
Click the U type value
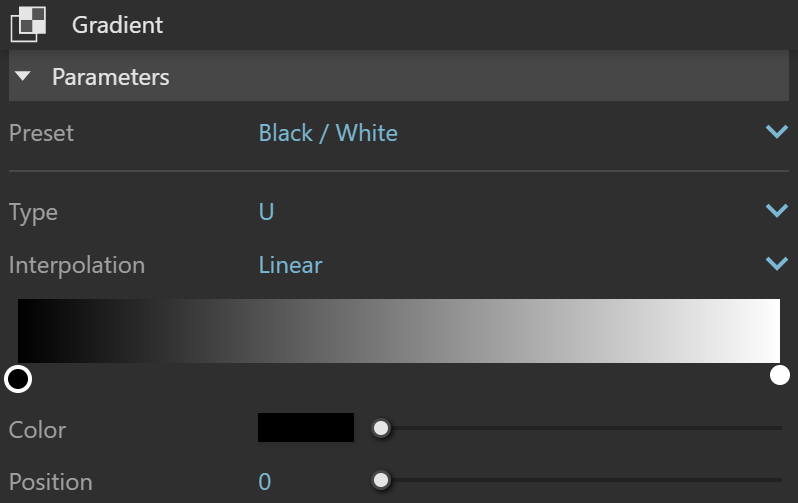pyautogui.click(x=266, y=211)
